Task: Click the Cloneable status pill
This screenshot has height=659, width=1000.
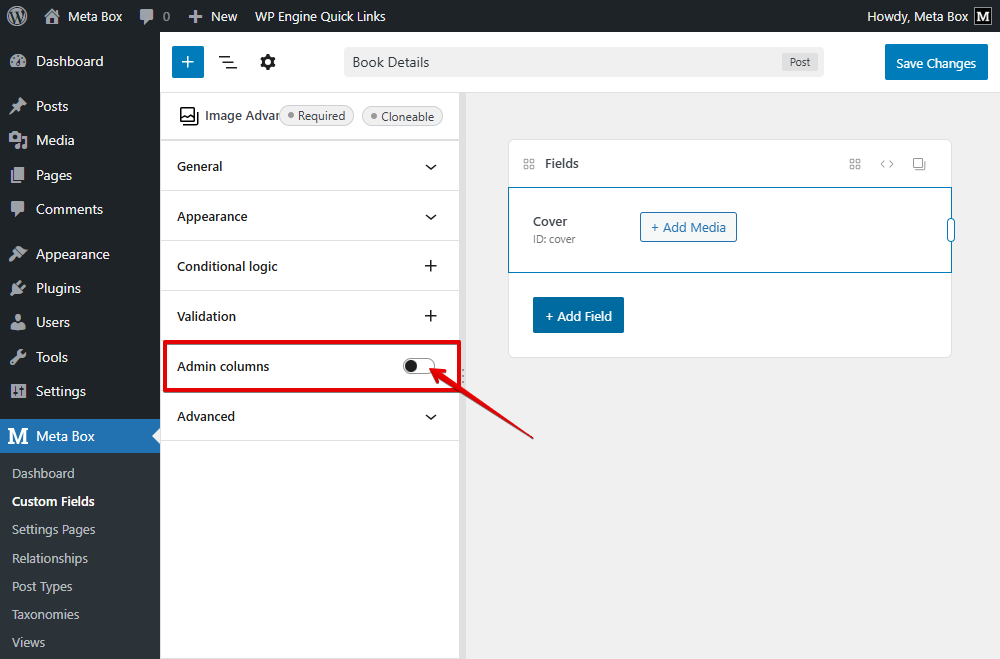Action: pos(402,115)
